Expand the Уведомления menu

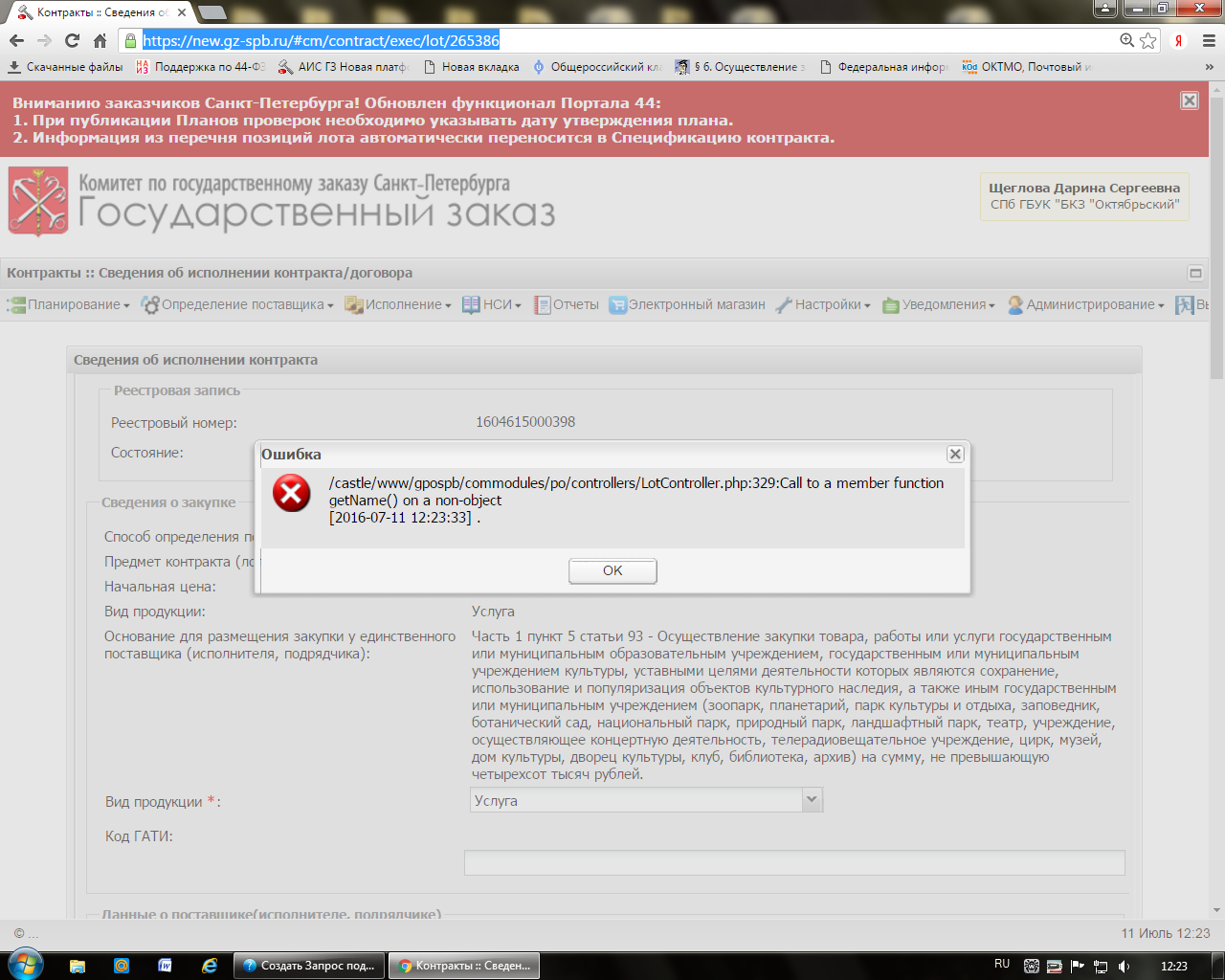click(x=939, y=304)
